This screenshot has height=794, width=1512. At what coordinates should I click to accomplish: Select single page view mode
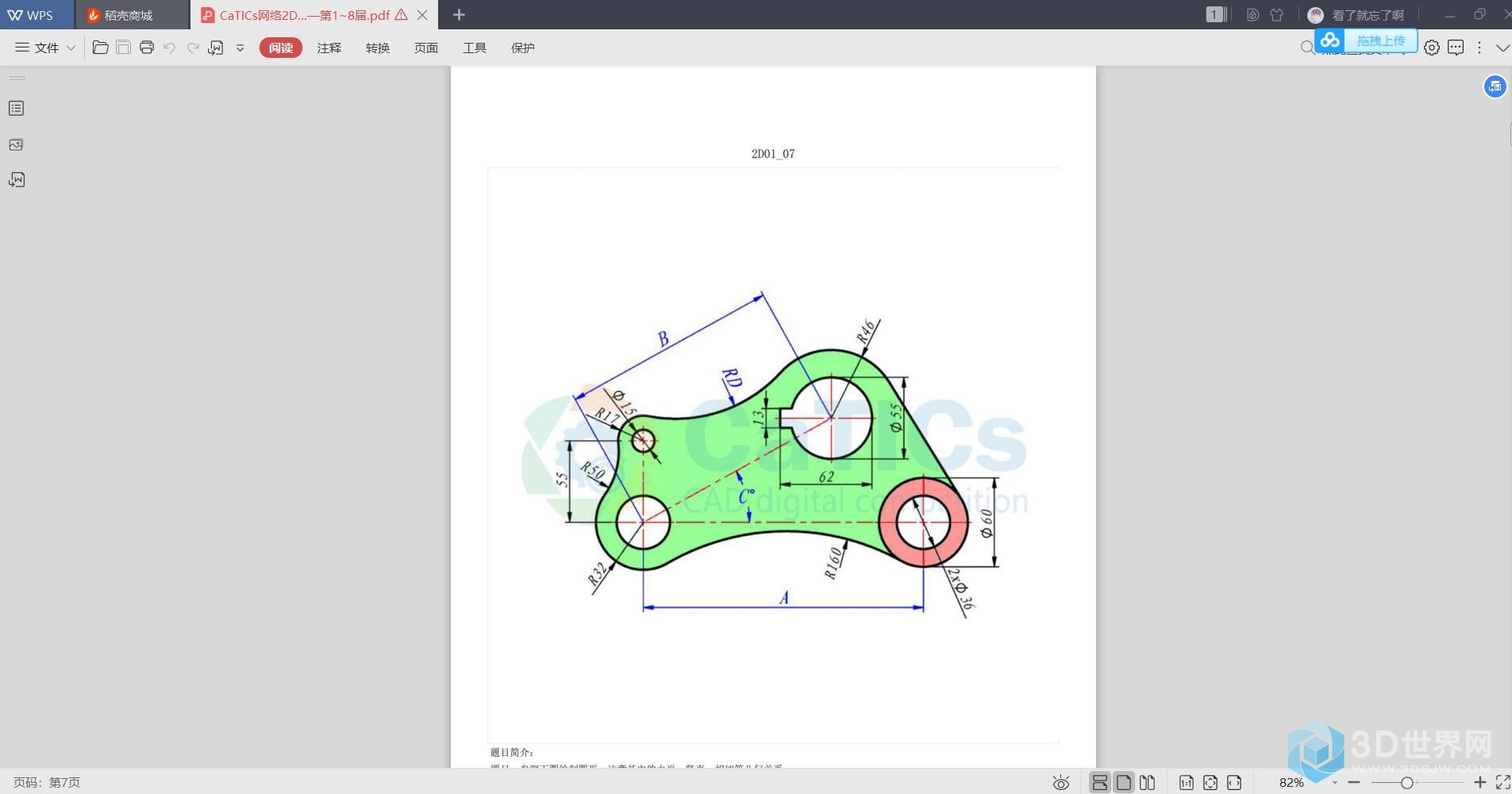tap(1124, 783)
